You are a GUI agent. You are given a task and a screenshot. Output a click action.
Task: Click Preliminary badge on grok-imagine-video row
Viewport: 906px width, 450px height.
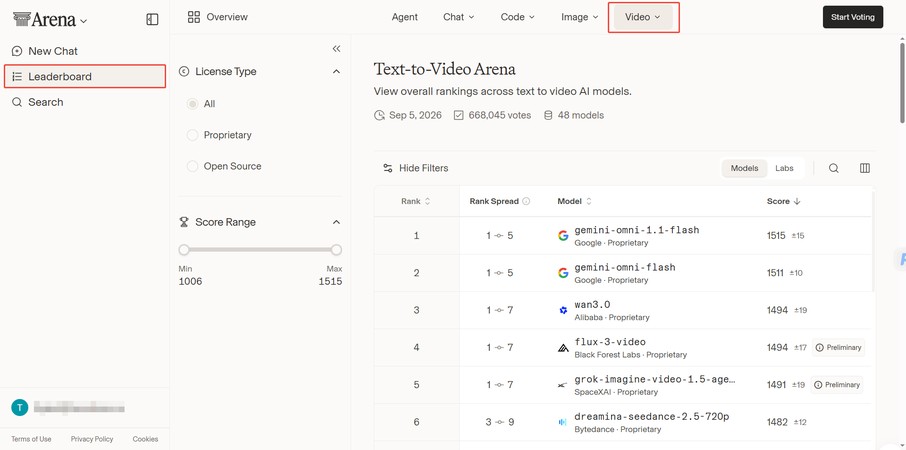tap(837, 385)
